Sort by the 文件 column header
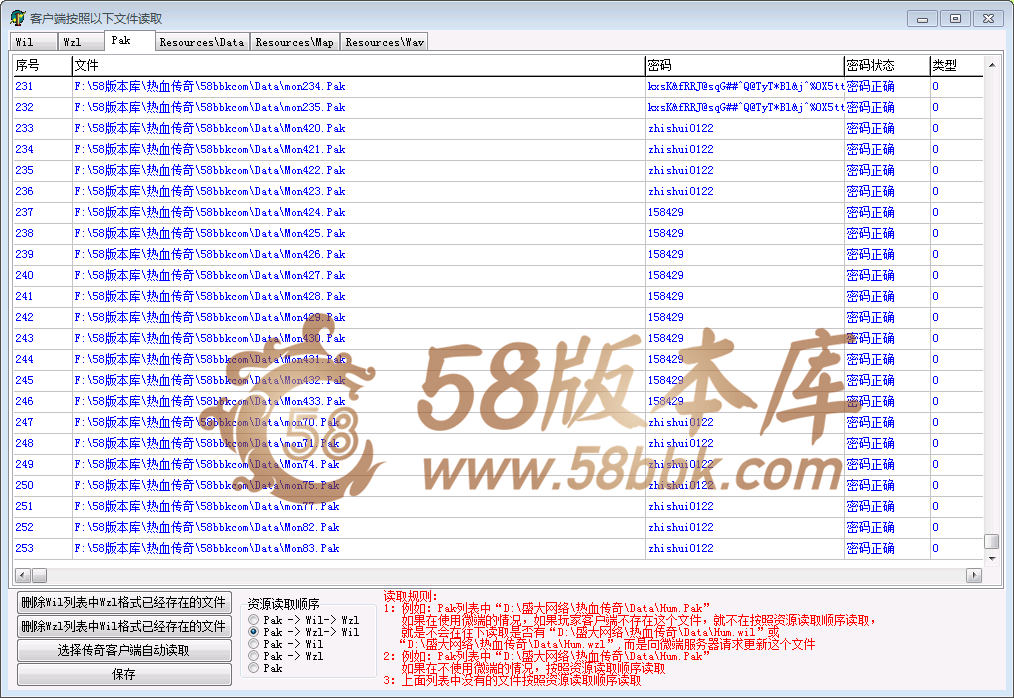 (358, 66)
